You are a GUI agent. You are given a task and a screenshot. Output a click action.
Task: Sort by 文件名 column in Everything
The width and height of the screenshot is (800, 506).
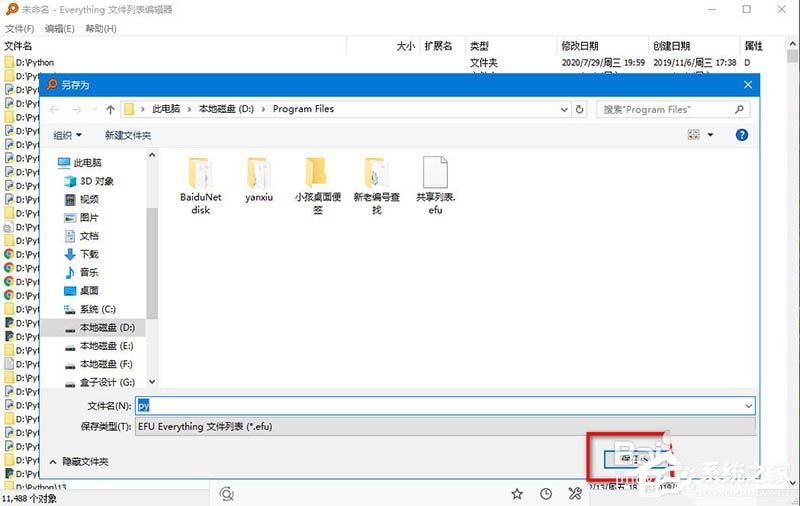[174, 46]
